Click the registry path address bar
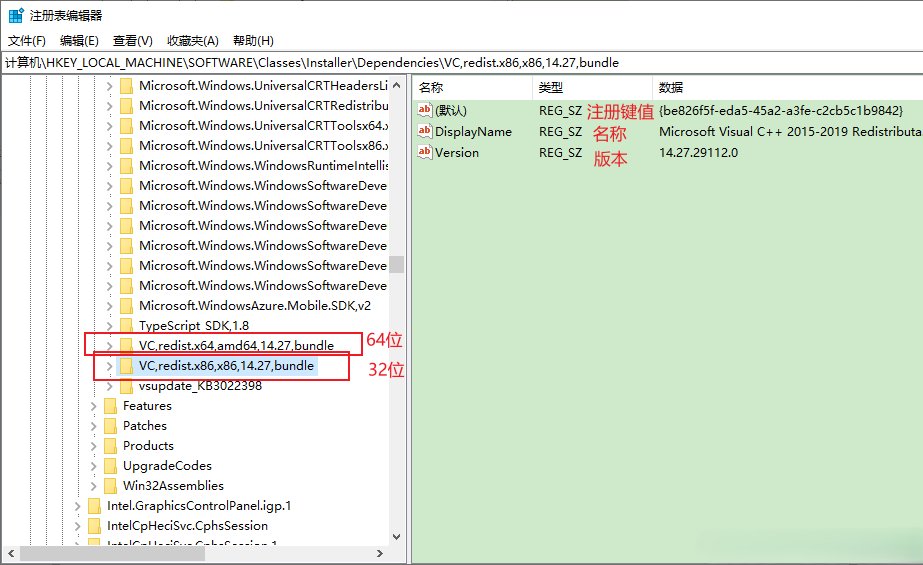 point(462,62)
